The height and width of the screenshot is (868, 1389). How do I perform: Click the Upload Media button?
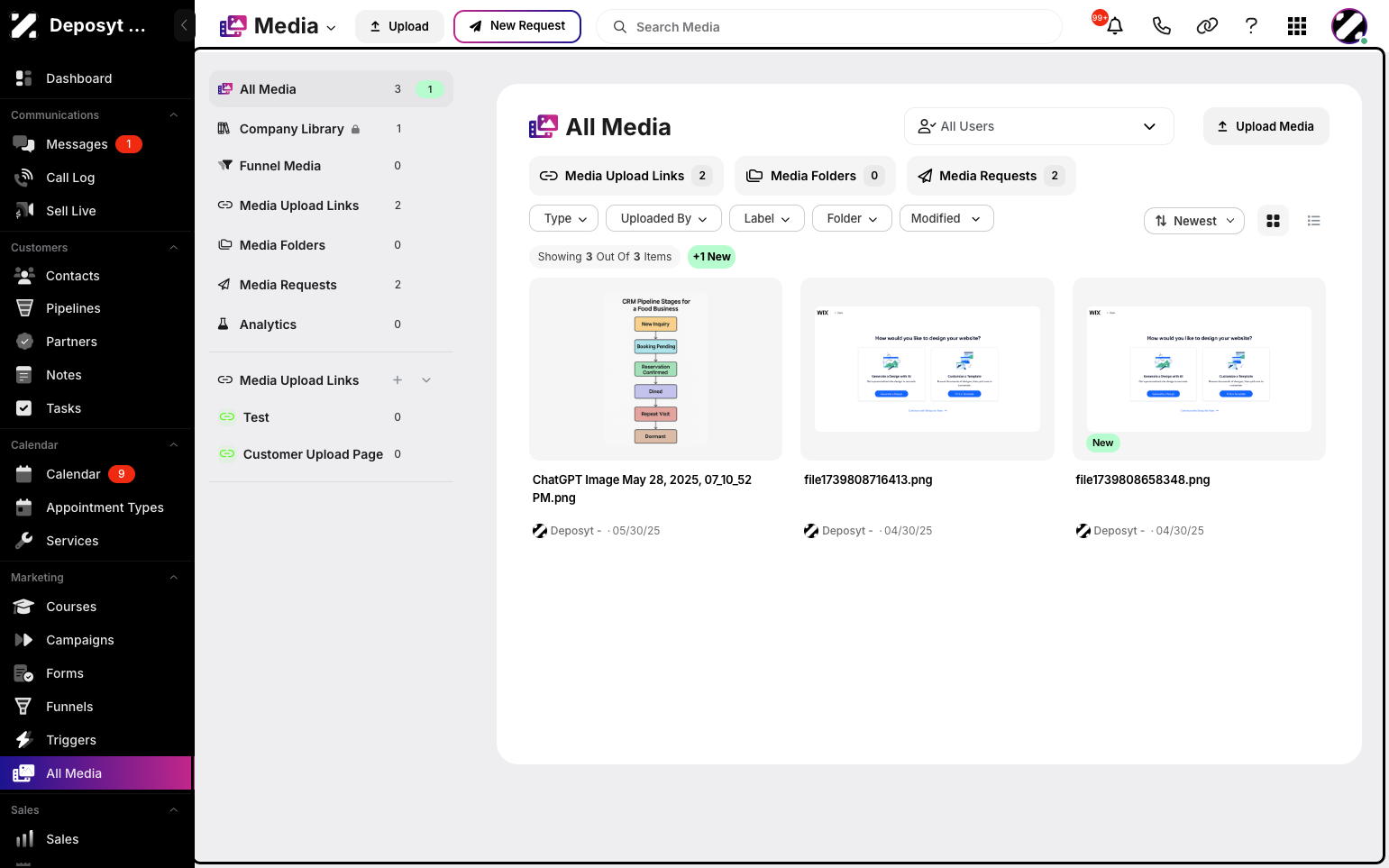1266,126
